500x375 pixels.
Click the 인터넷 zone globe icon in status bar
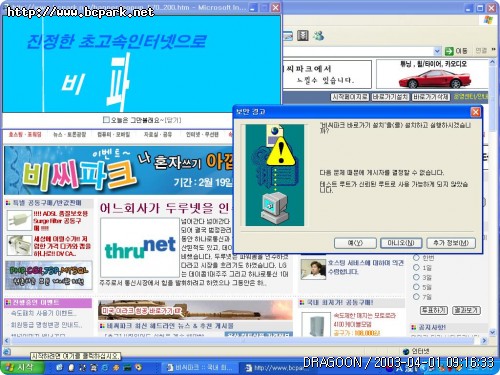(x=406, y=351)
